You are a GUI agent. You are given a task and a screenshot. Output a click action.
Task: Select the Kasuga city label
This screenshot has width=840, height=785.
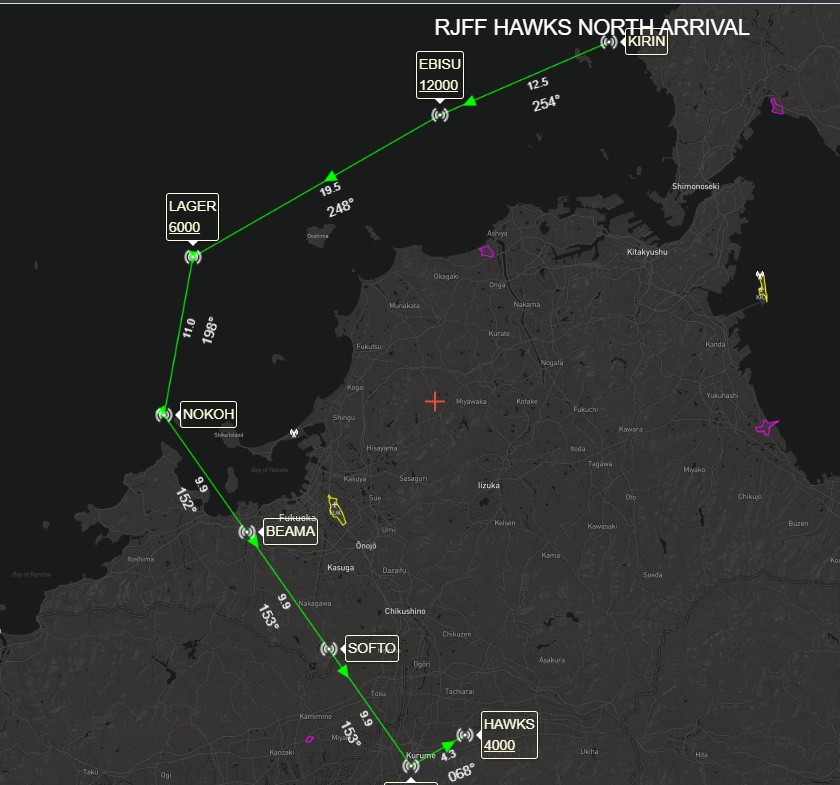[341, 567]
